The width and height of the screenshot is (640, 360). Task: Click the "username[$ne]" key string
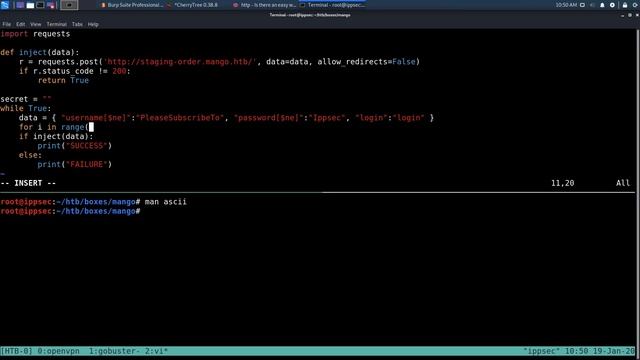point(96,118)
